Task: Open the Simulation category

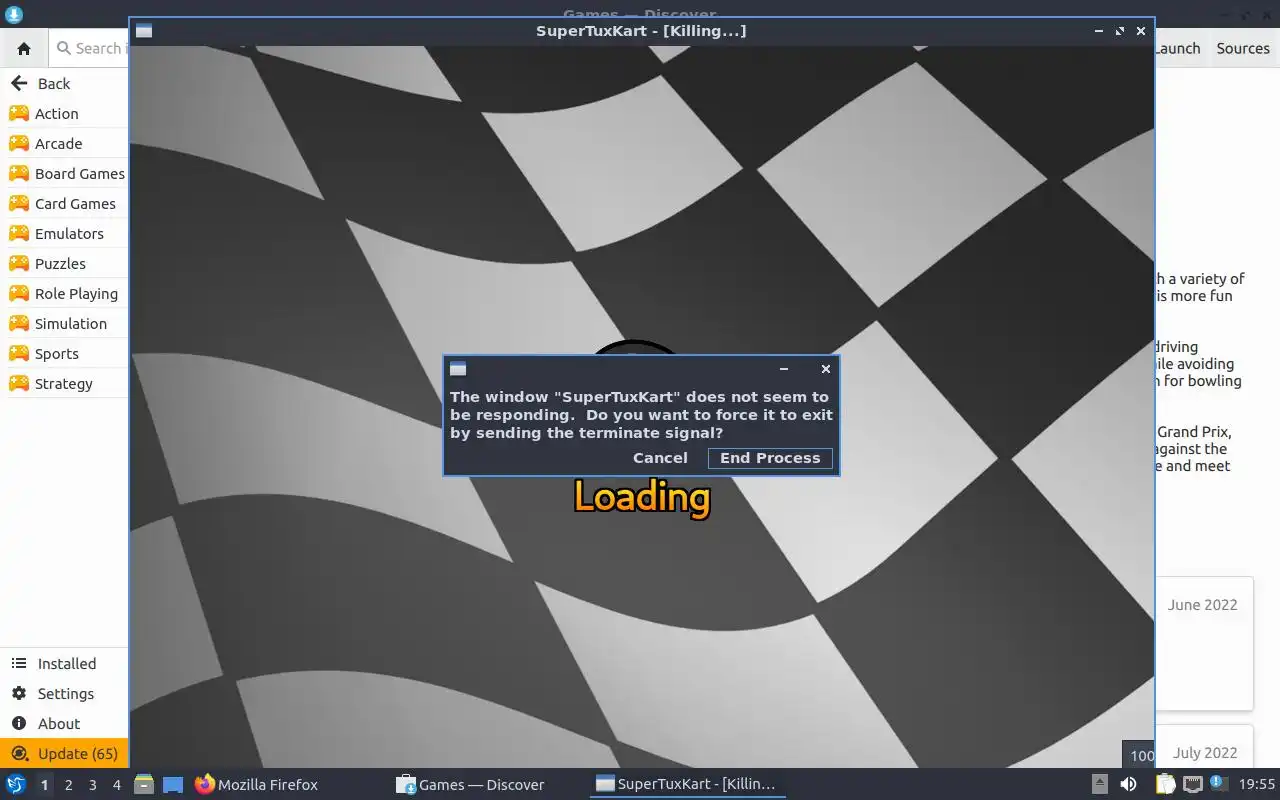Action: [64, 324]
